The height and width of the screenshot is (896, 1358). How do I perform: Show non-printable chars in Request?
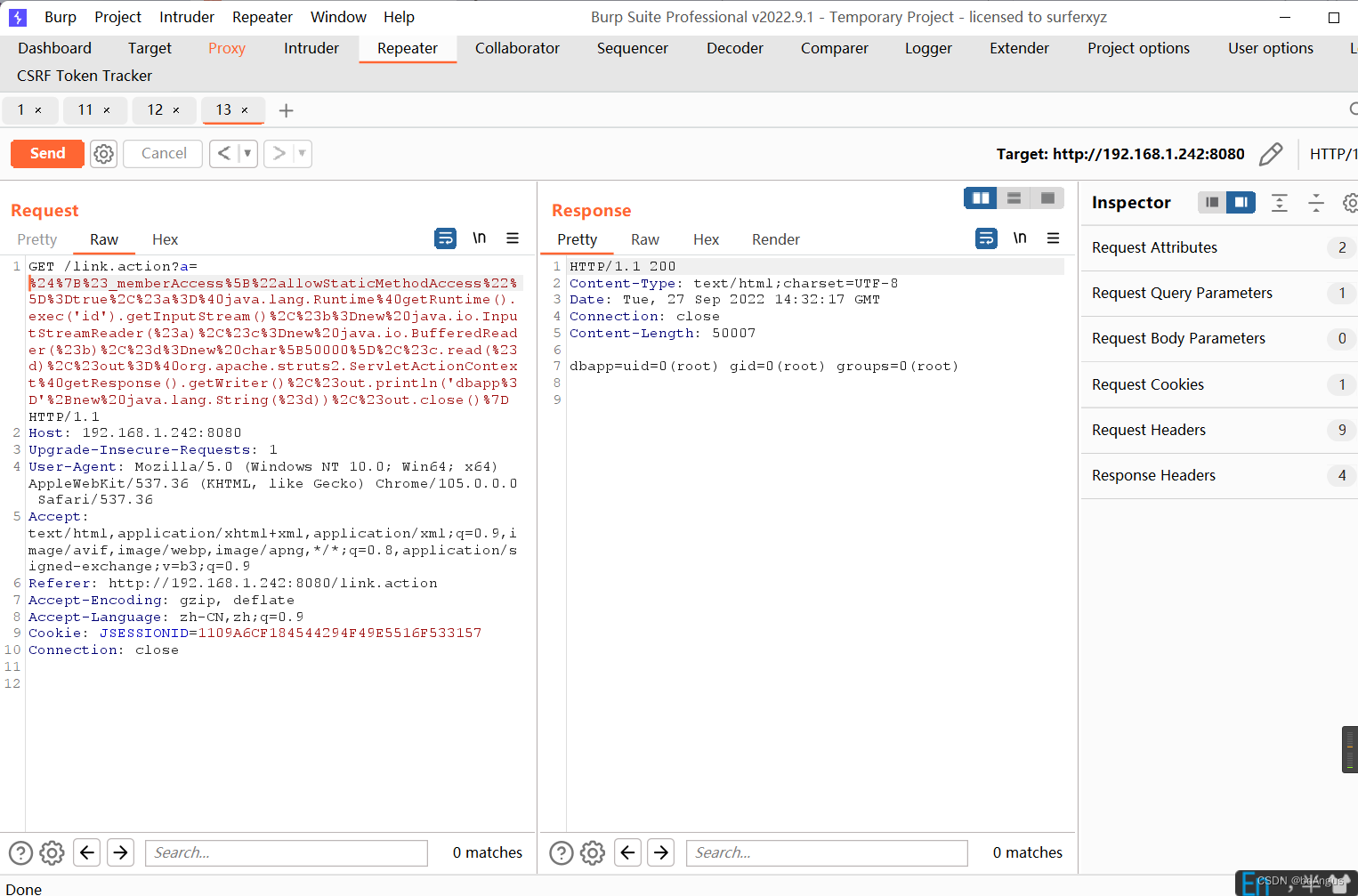pos(480,238)
